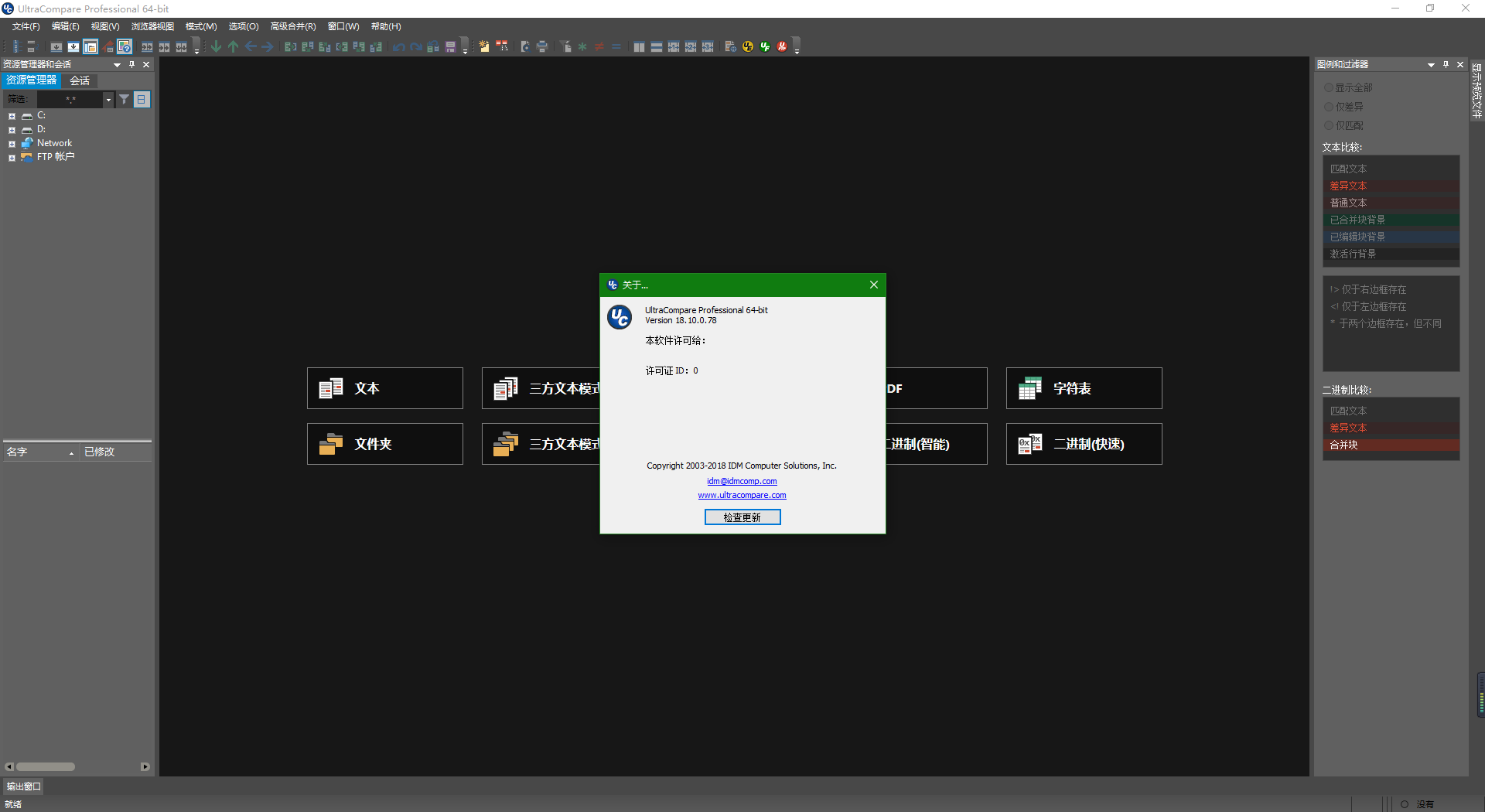Select the 显示全部 radio option
This screenshot has height=812, width=1485.
point(1329,87)
